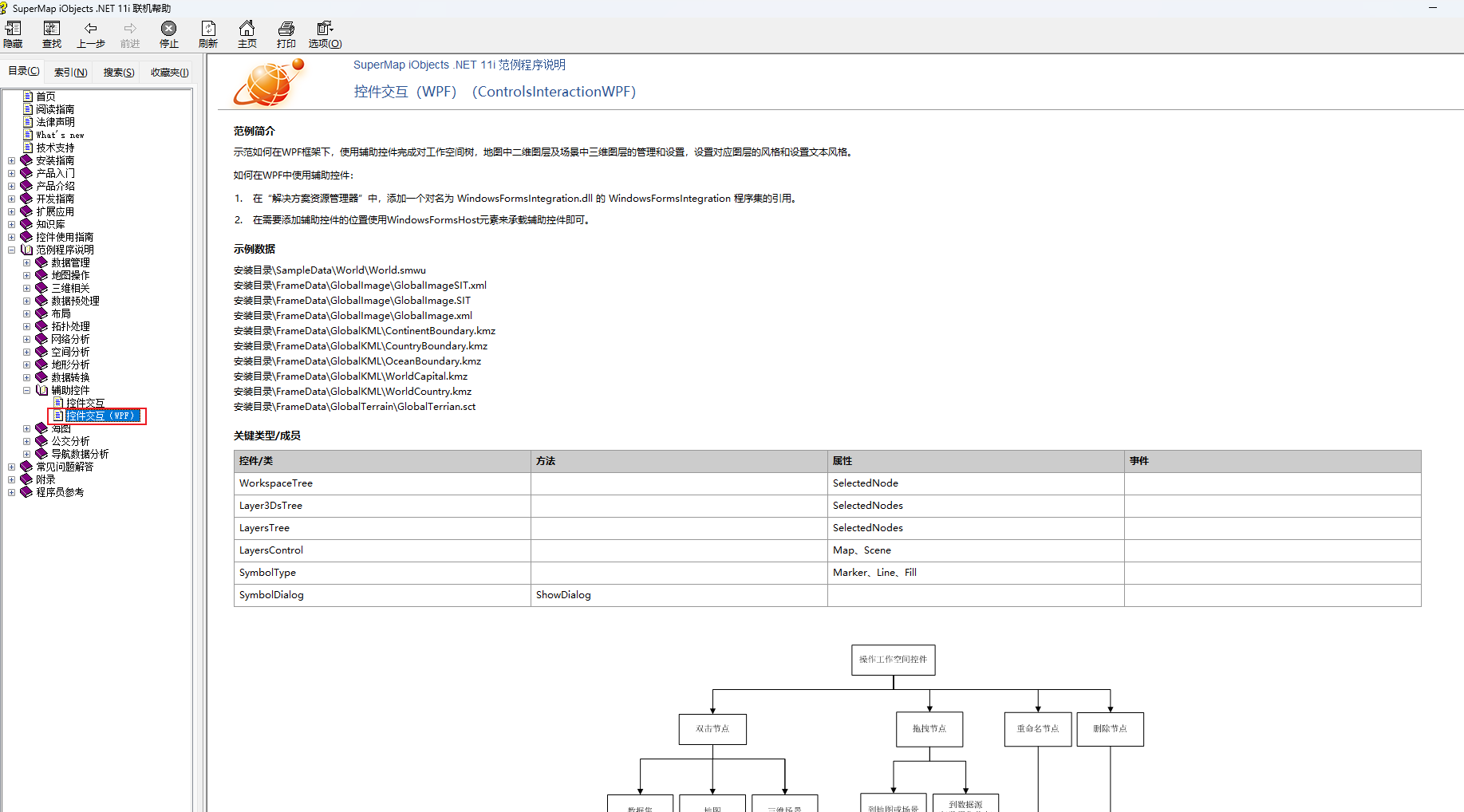The width and height of the screenshot is (1464, 812).
Task: Click the LayersControl table cell
Action: pyautogui.click(x=382, y=550)
